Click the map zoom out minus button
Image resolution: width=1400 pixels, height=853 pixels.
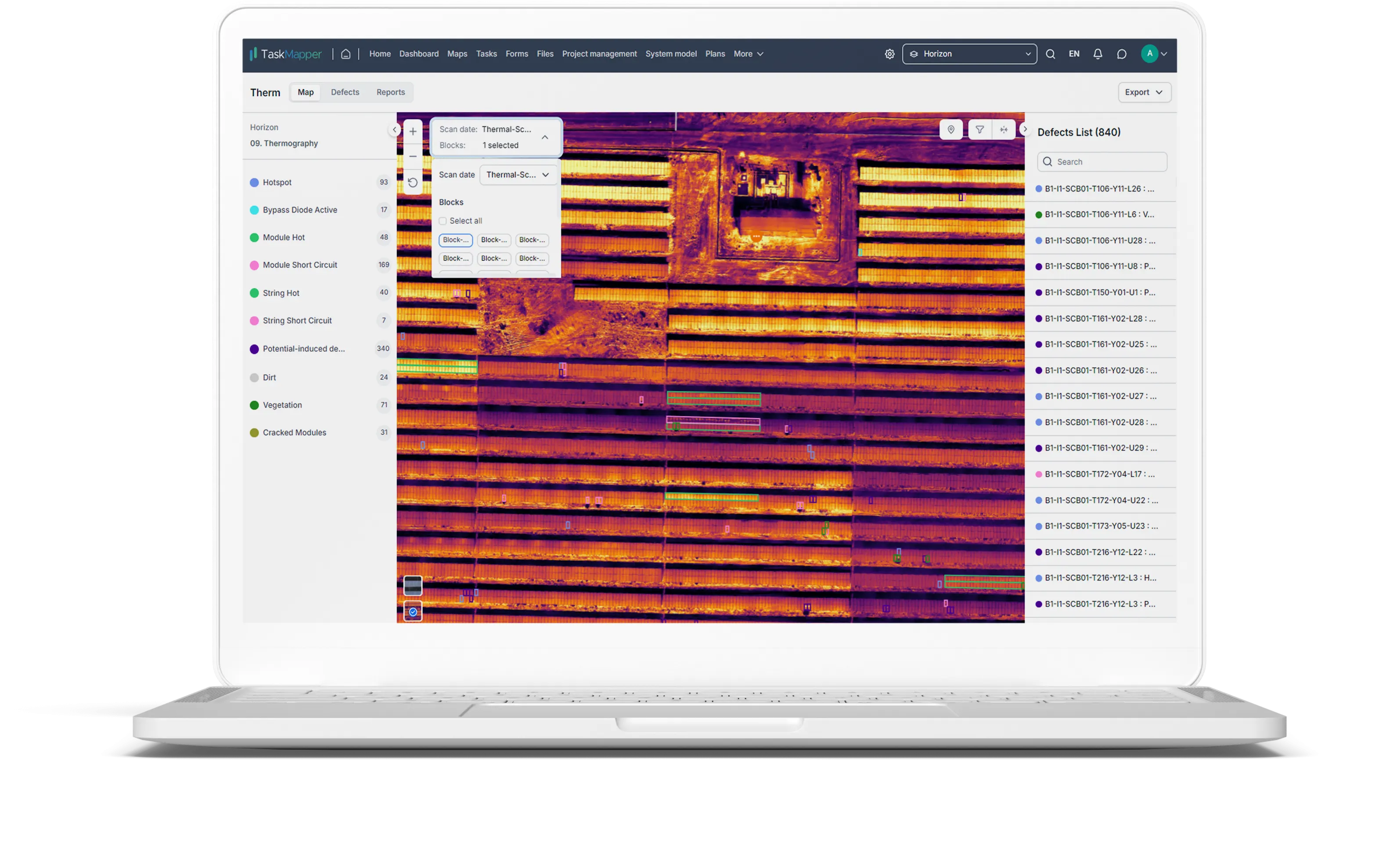click(413, 156)
